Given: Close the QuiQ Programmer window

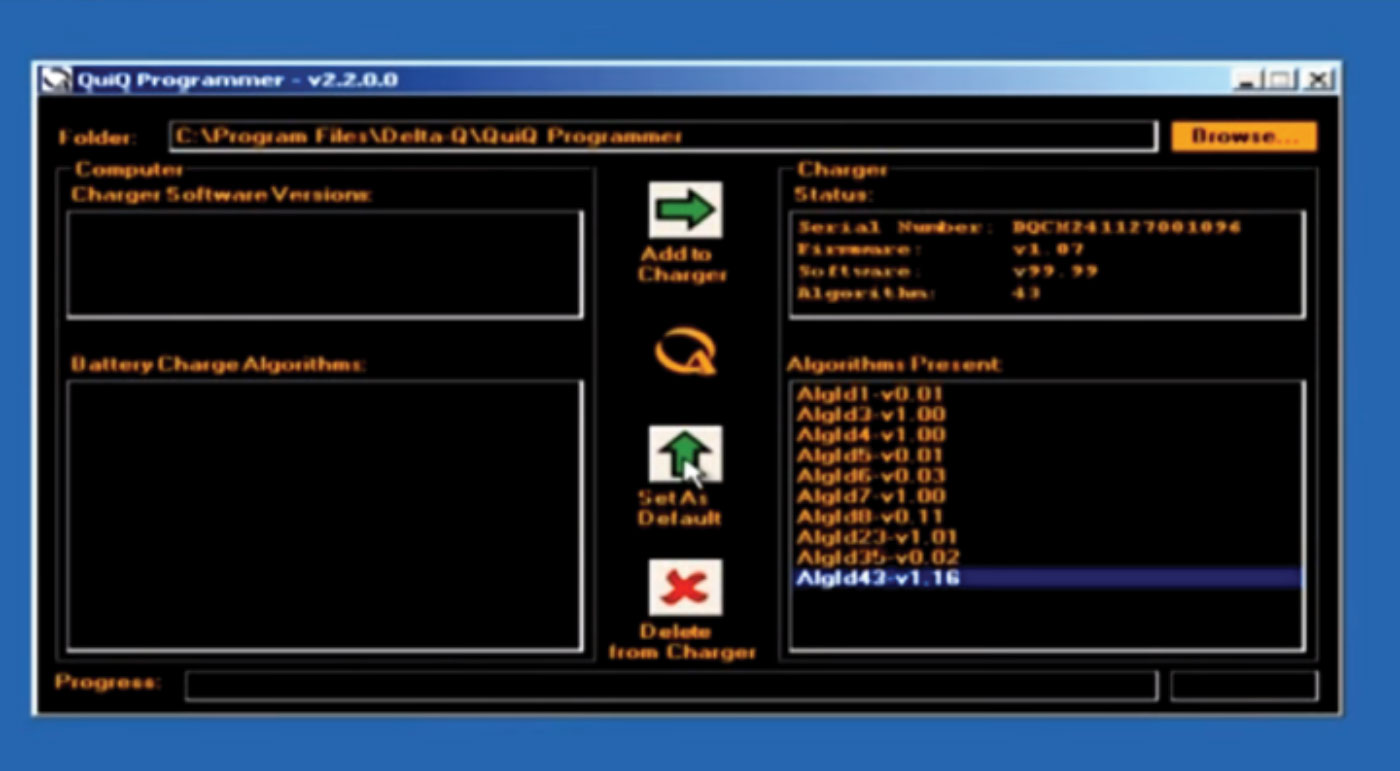Looking at the screenshot, I should 1319,80.
